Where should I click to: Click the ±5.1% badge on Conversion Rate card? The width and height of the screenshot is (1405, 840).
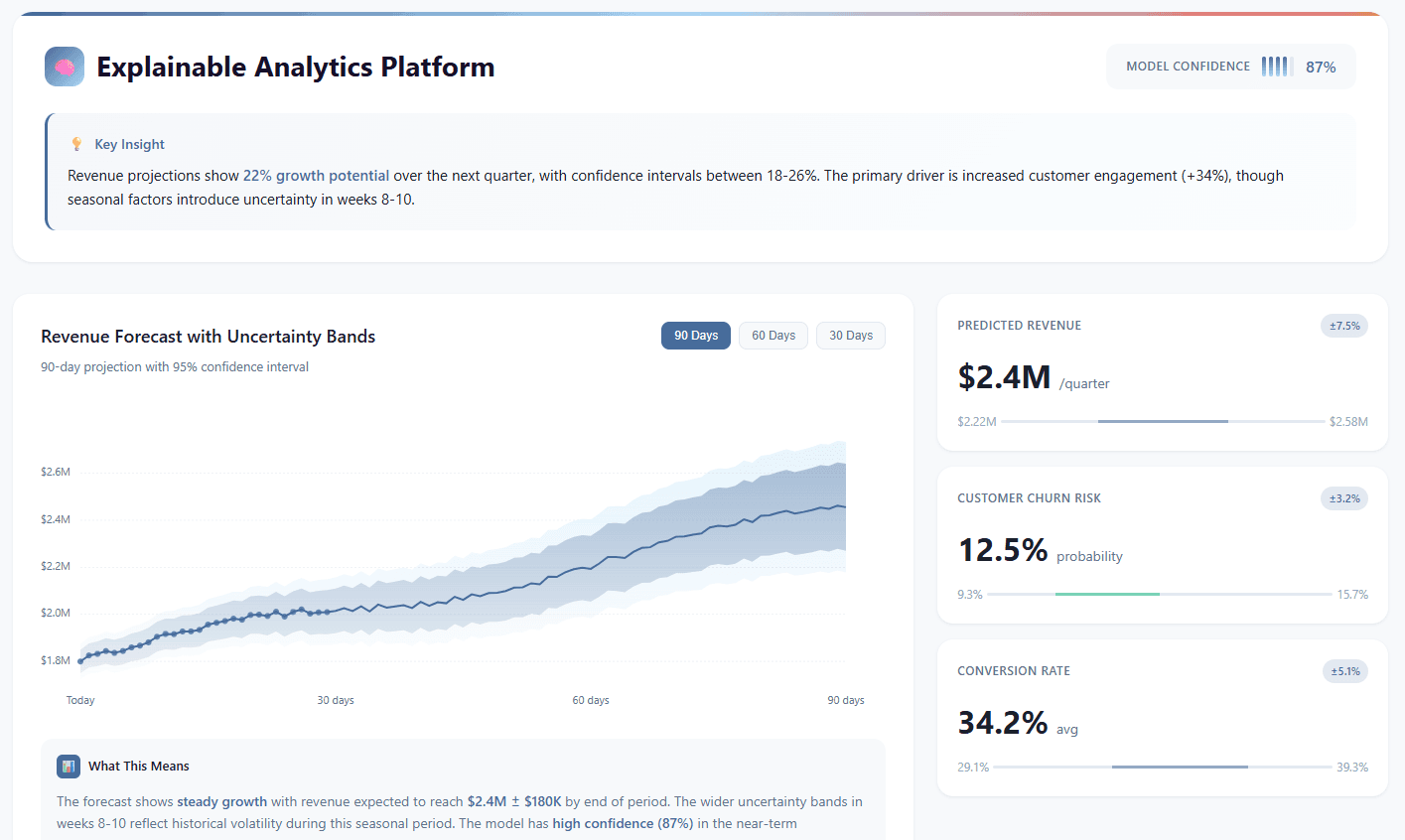pyautogui.click(x=1343, y=670)
